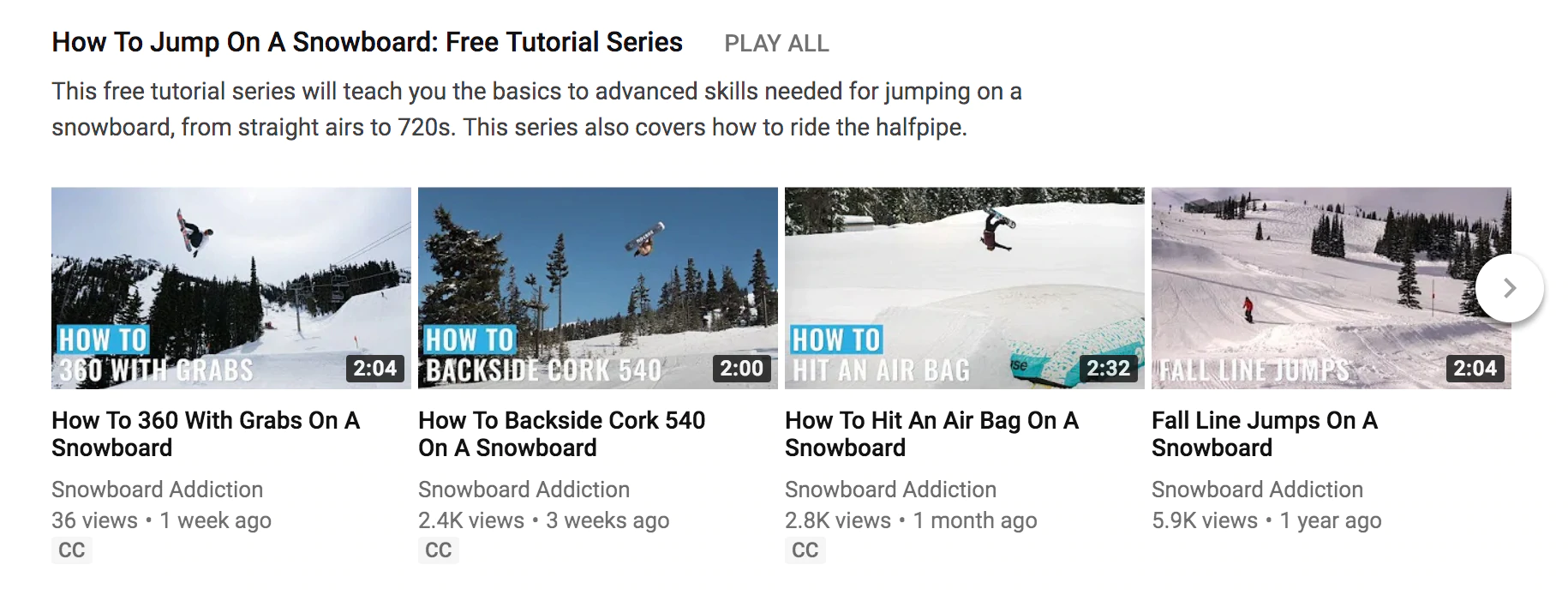Click the 2:00 duration badge on Cork 540 thumbnail
The width and height of the screenshot is (1568, 595).
pos(741,369)
